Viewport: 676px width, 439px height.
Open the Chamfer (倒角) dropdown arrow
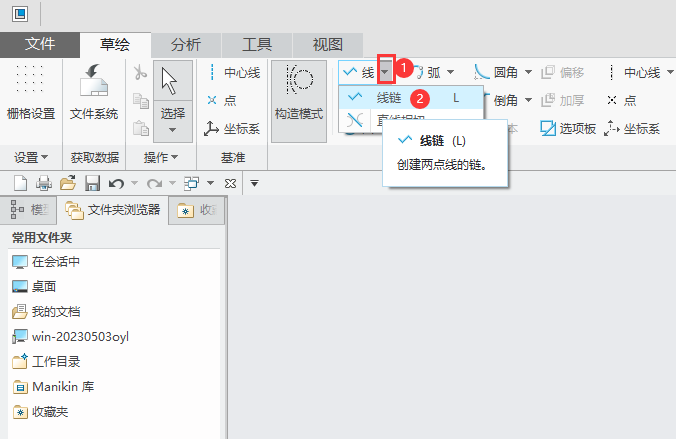[x=528, y=100]
